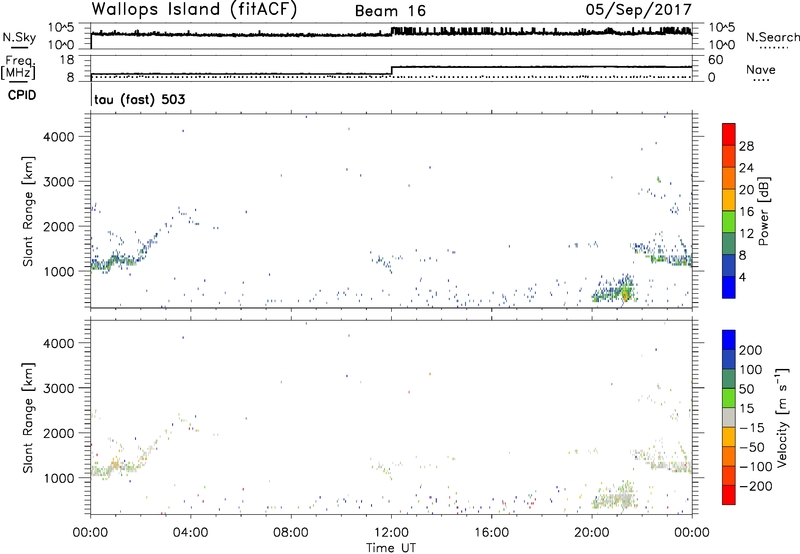Viewport: 800px width, 554px height.
Task: Click the '04:00' time axis tick label
Action: [190, 533]
